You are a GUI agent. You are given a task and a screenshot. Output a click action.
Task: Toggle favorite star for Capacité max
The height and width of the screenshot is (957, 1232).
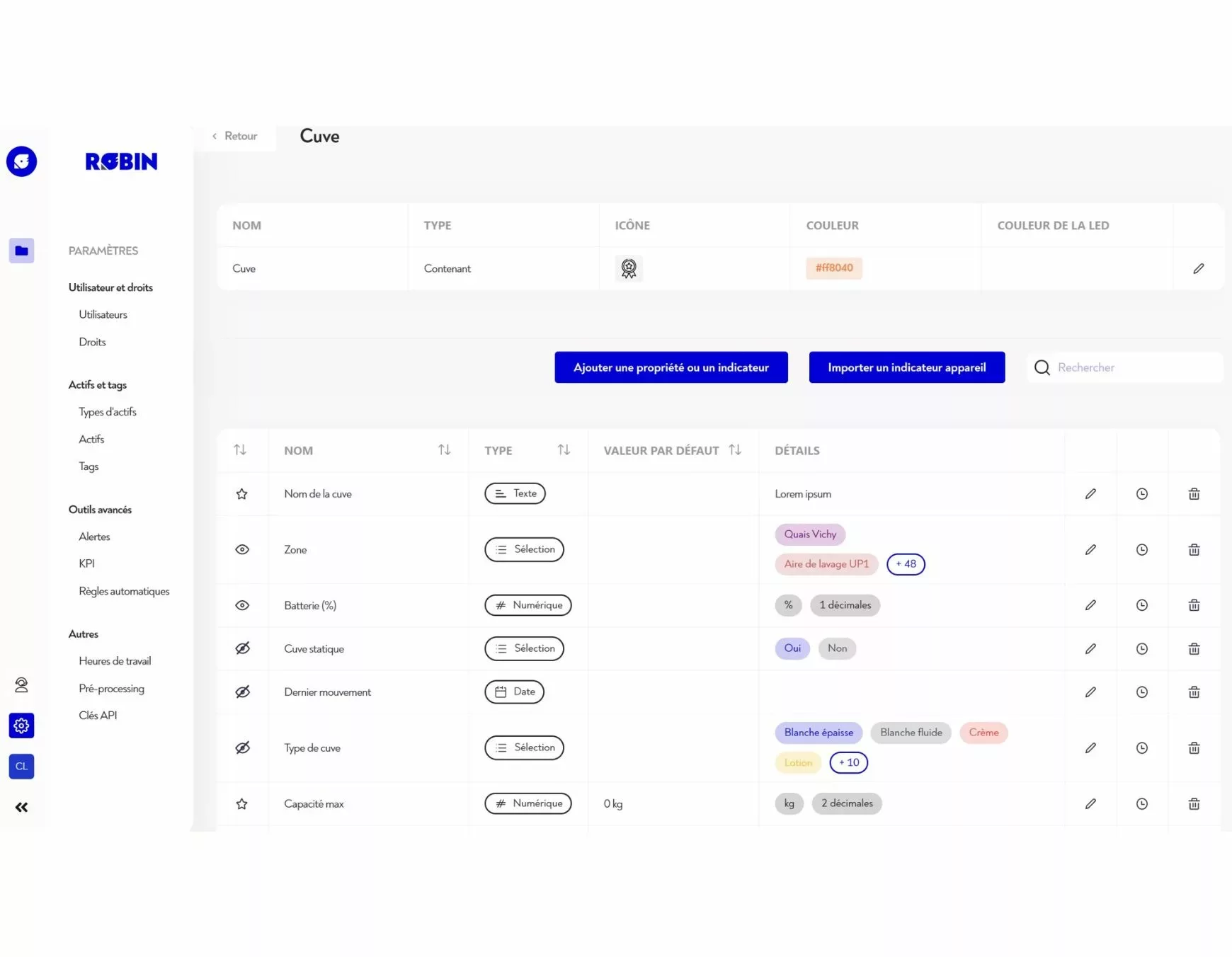click(x=242, y=803)
